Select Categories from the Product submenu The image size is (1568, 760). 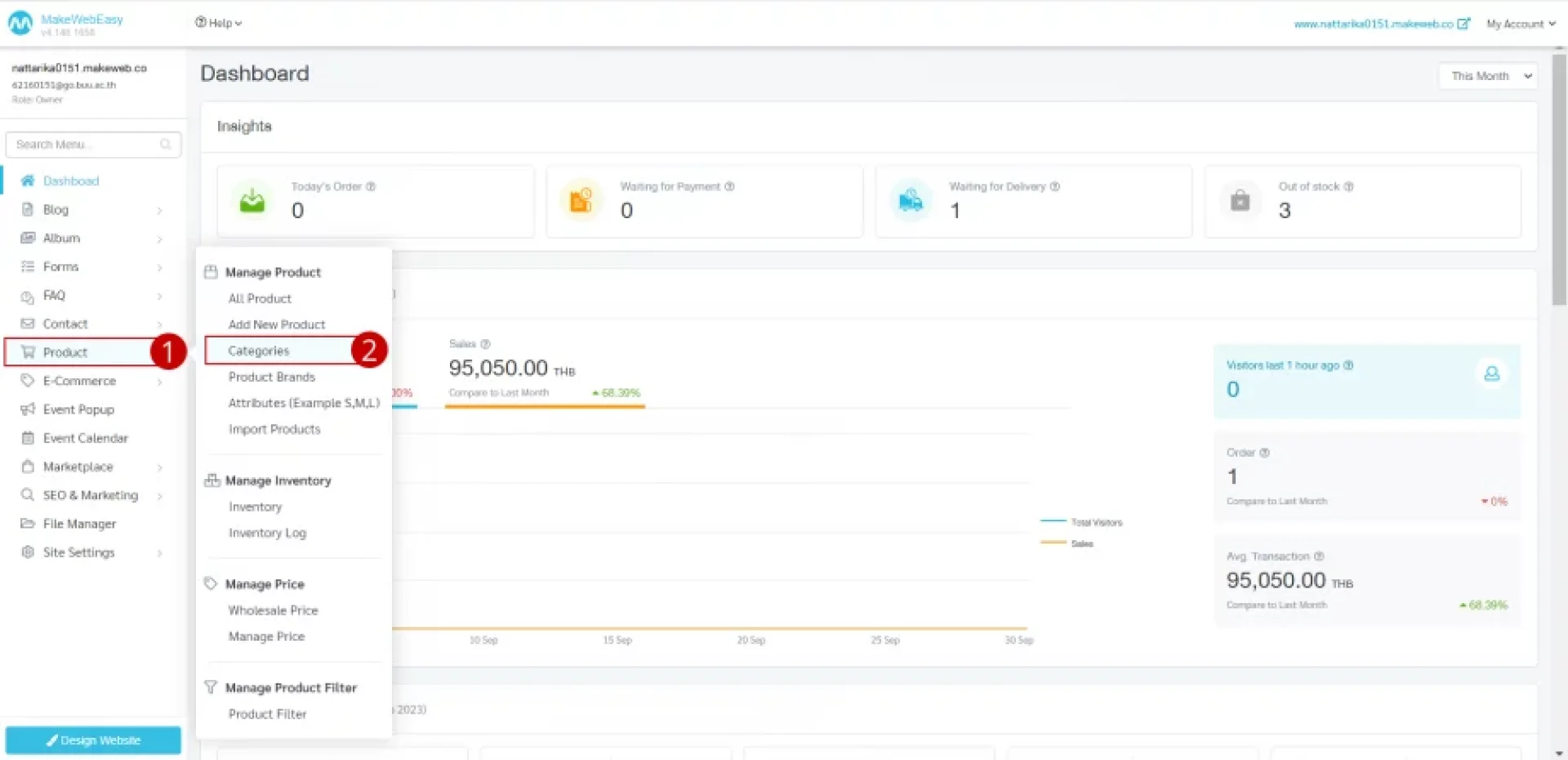259,351
